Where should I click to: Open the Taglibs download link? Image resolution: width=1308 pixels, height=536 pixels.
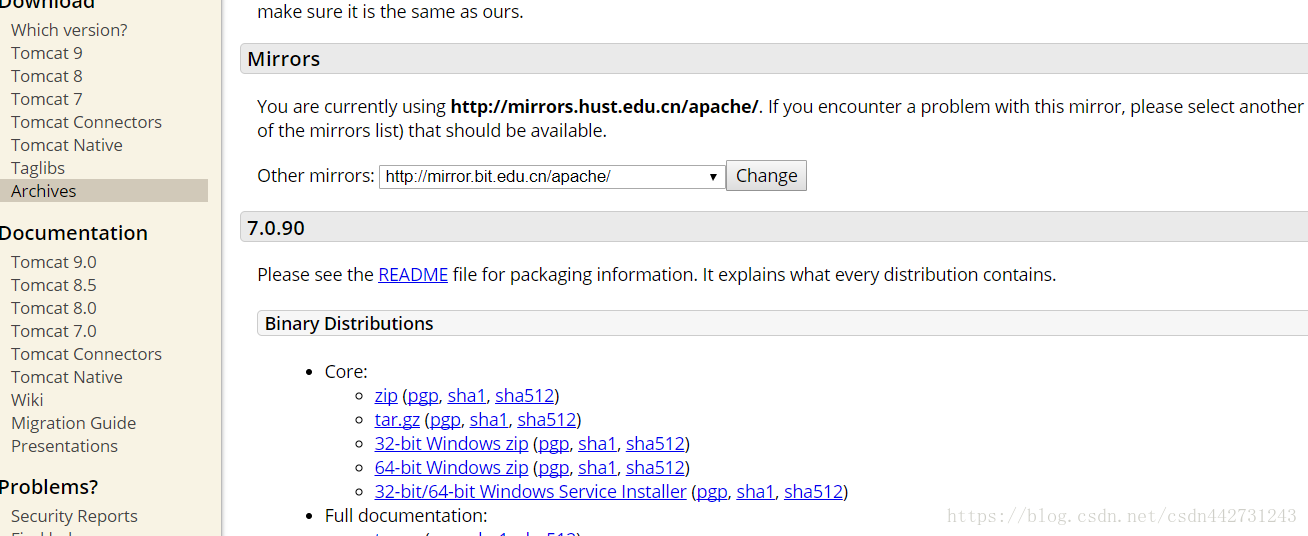tap(38, 168)
